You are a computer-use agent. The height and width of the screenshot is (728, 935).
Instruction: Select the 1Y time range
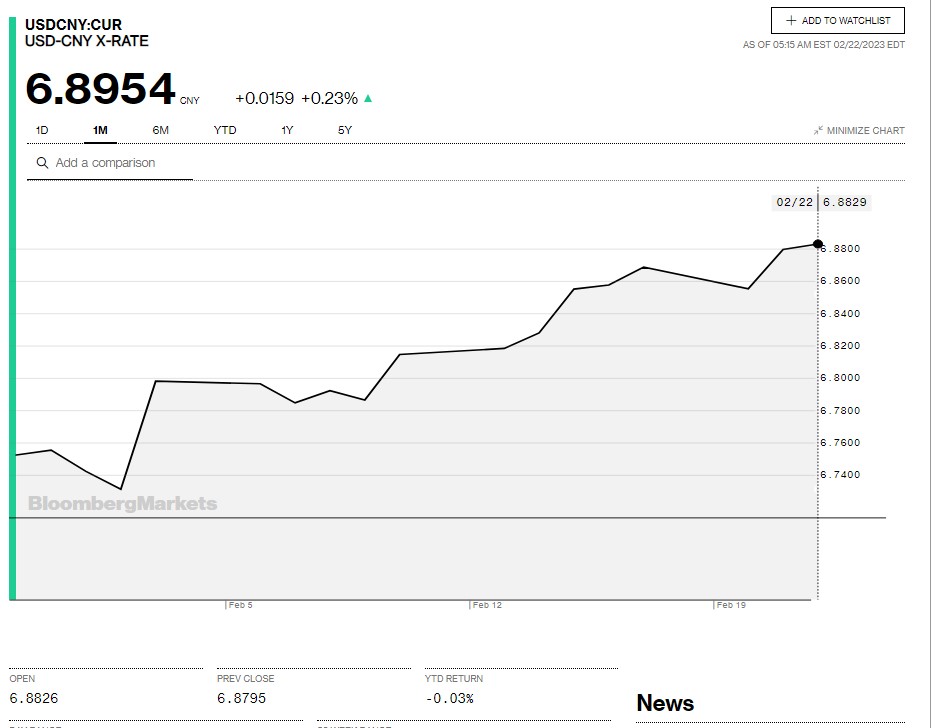pyautogui.click(x=287, y=130)
